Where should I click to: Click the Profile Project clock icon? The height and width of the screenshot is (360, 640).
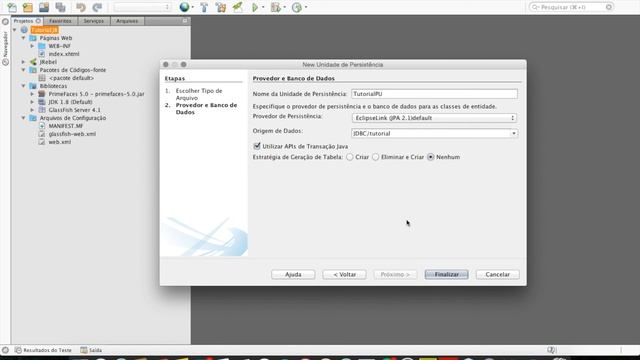click(297, 7)
